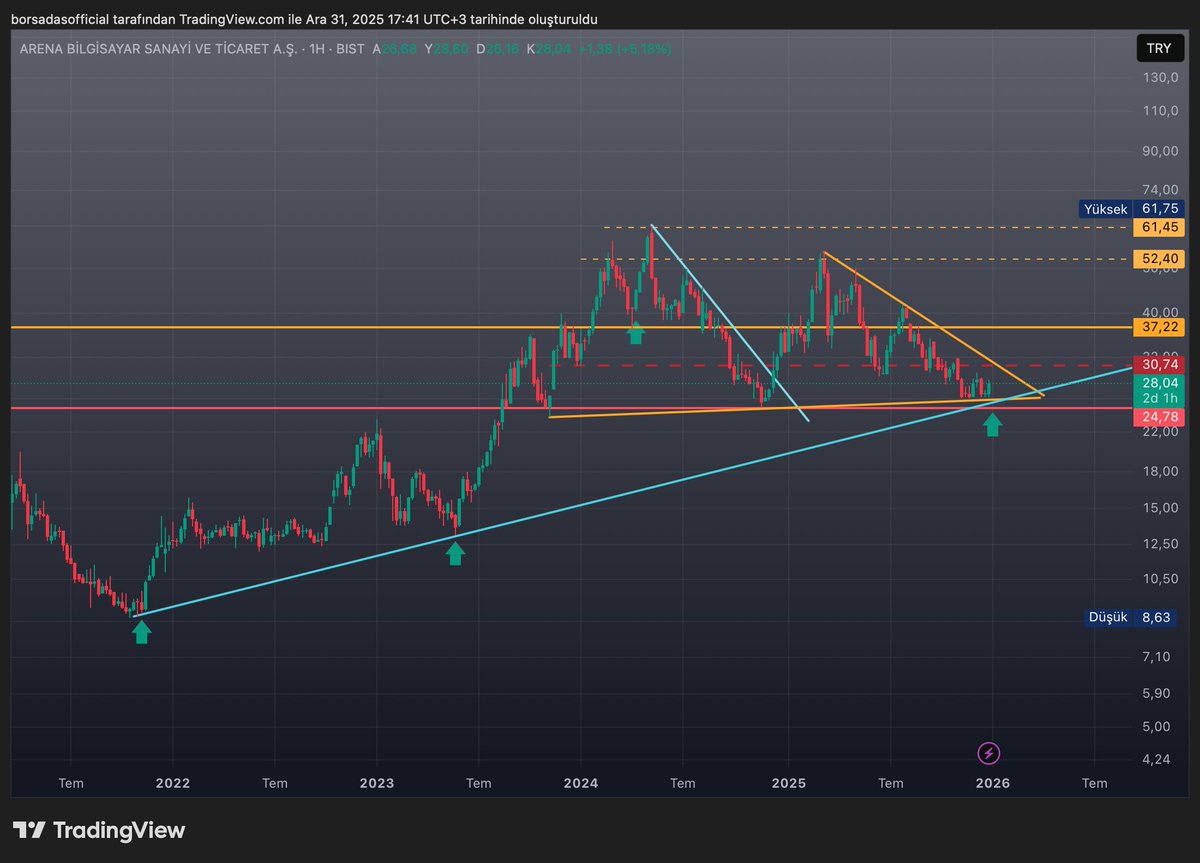Click the BIST exchange label
The width and height of the screenshot is (1200, 863).
pos(350,48)
